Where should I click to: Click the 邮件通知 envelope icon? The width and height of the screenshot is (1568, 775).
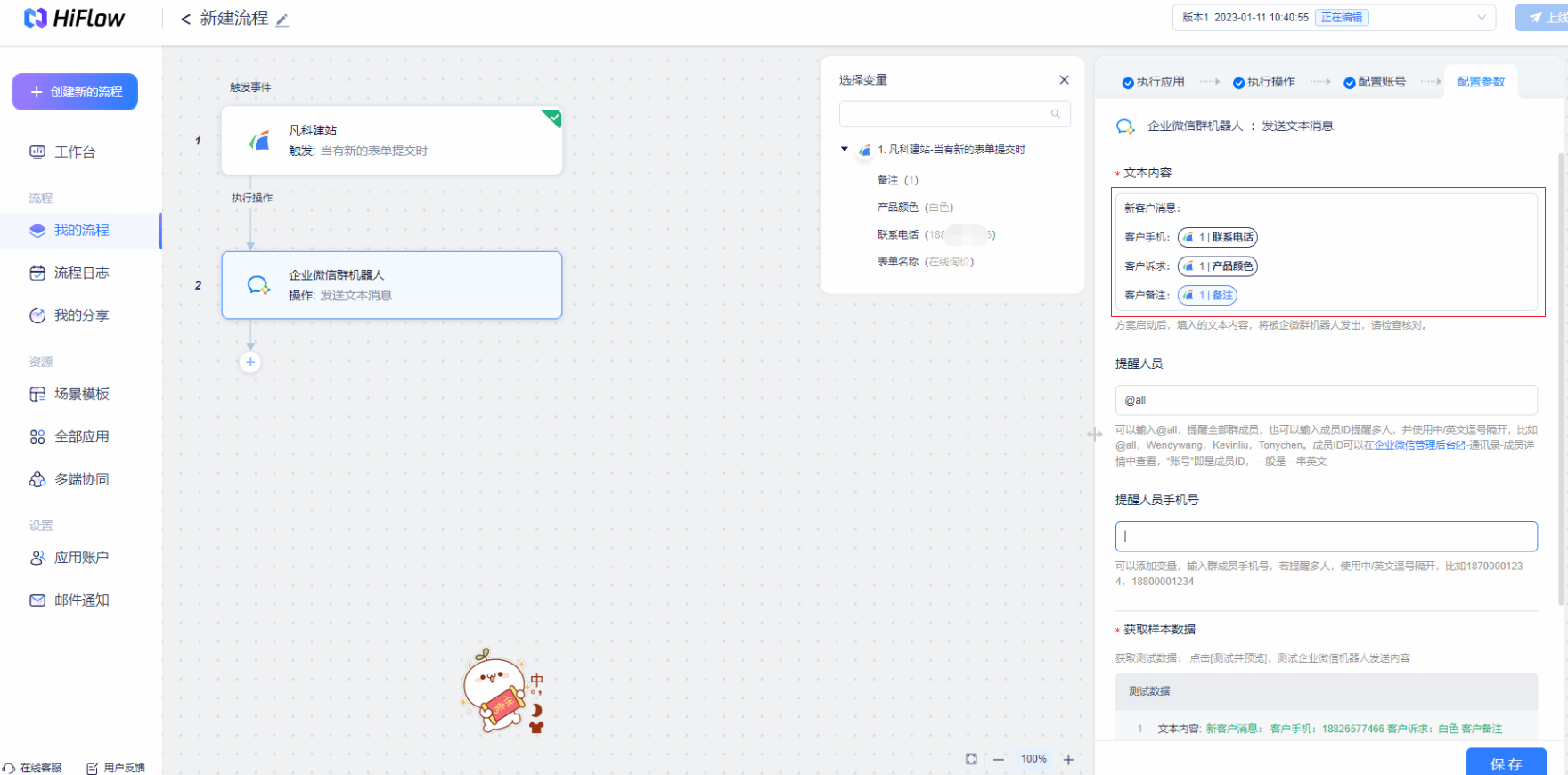click(37, 600)
